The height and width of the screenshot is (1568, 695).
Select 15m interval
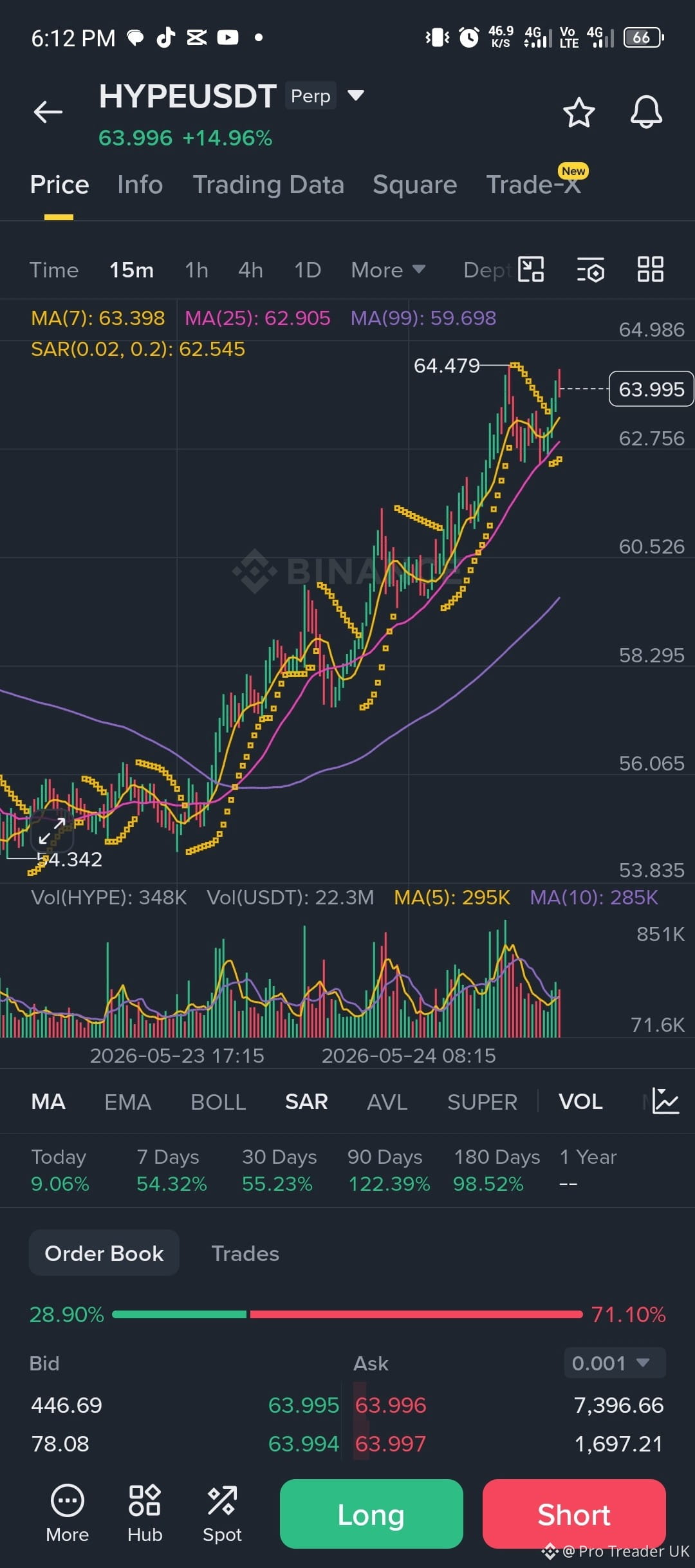131,270
